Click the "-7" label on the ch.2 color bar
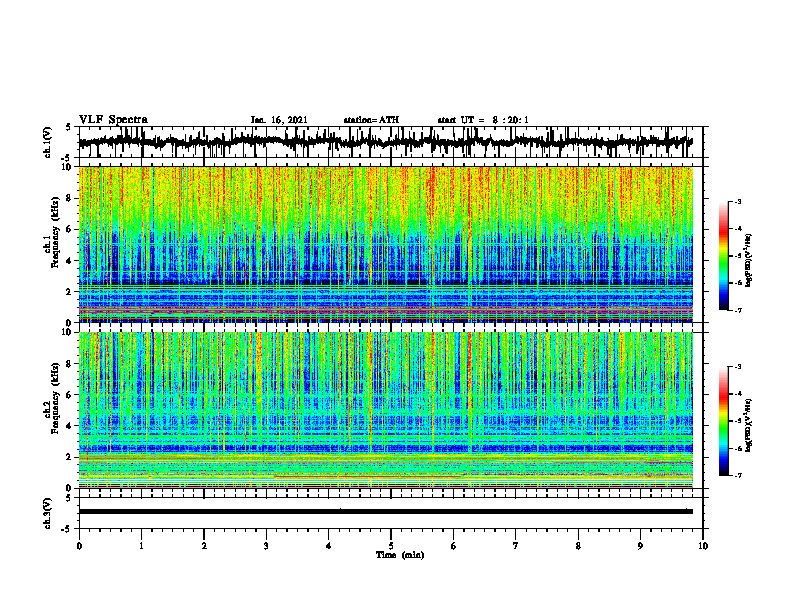 [x=737, y=476]
